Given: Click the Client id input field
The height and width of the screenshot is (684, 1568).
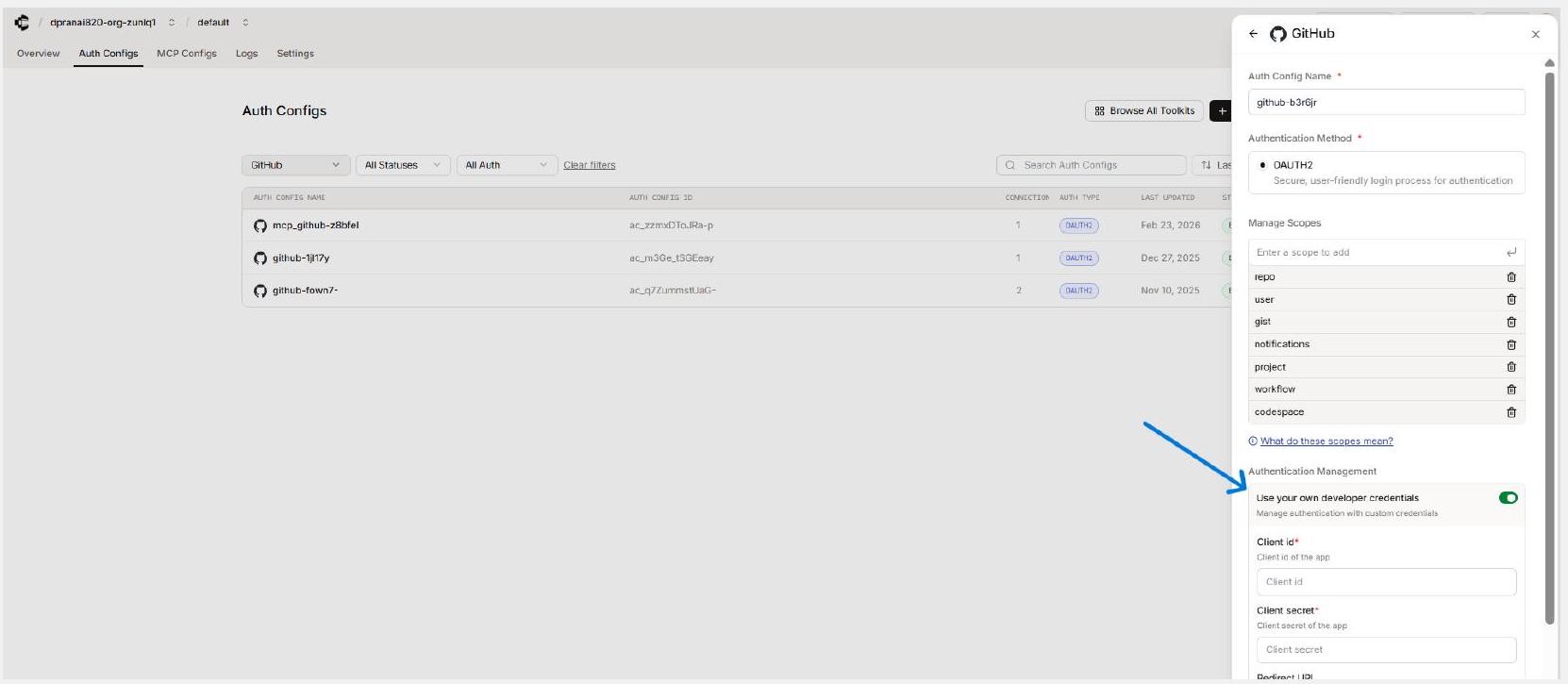Looking at the screenshot, I should coord(1386,582).
